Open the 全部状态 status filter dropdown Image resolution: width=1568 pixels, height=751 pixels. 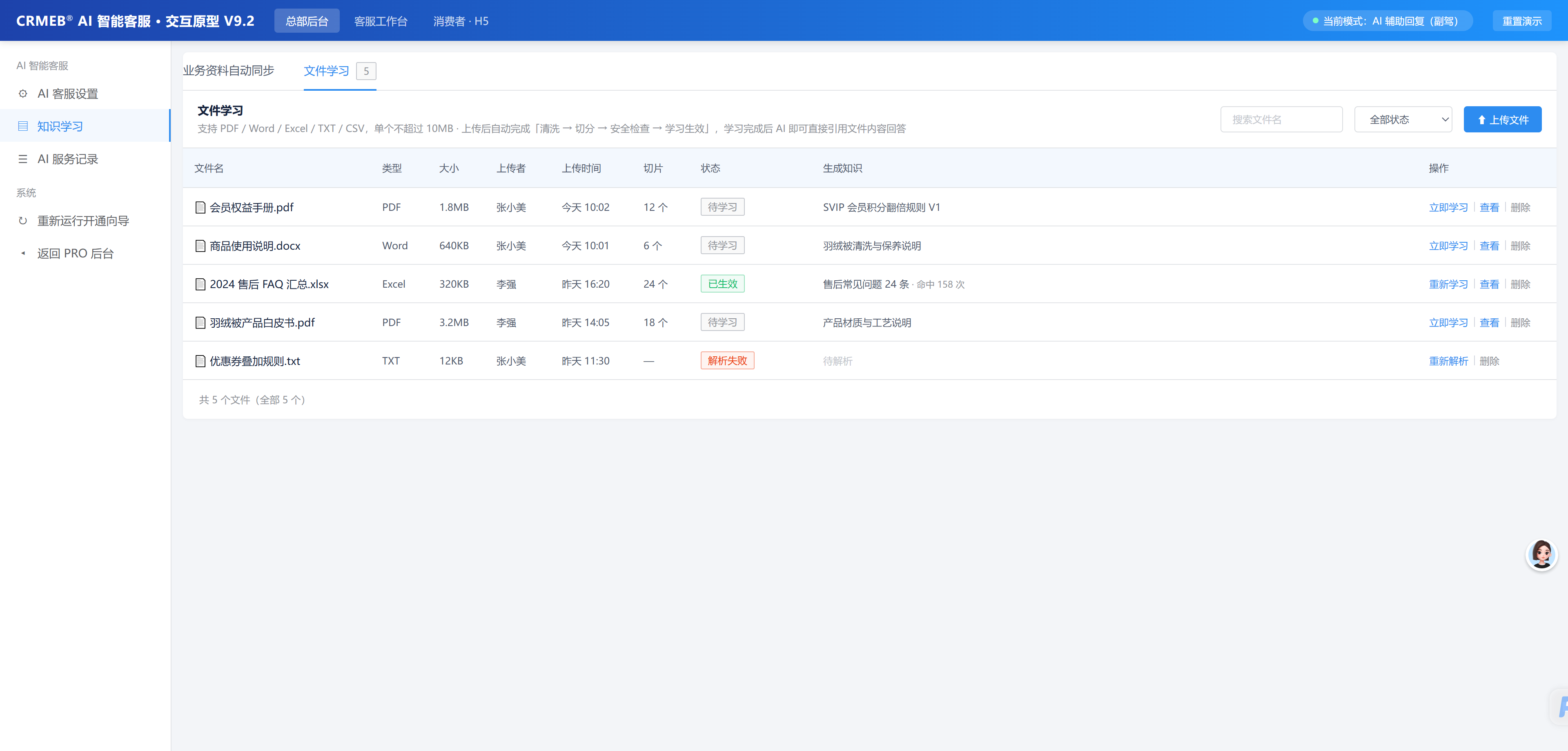point(1403,119)
